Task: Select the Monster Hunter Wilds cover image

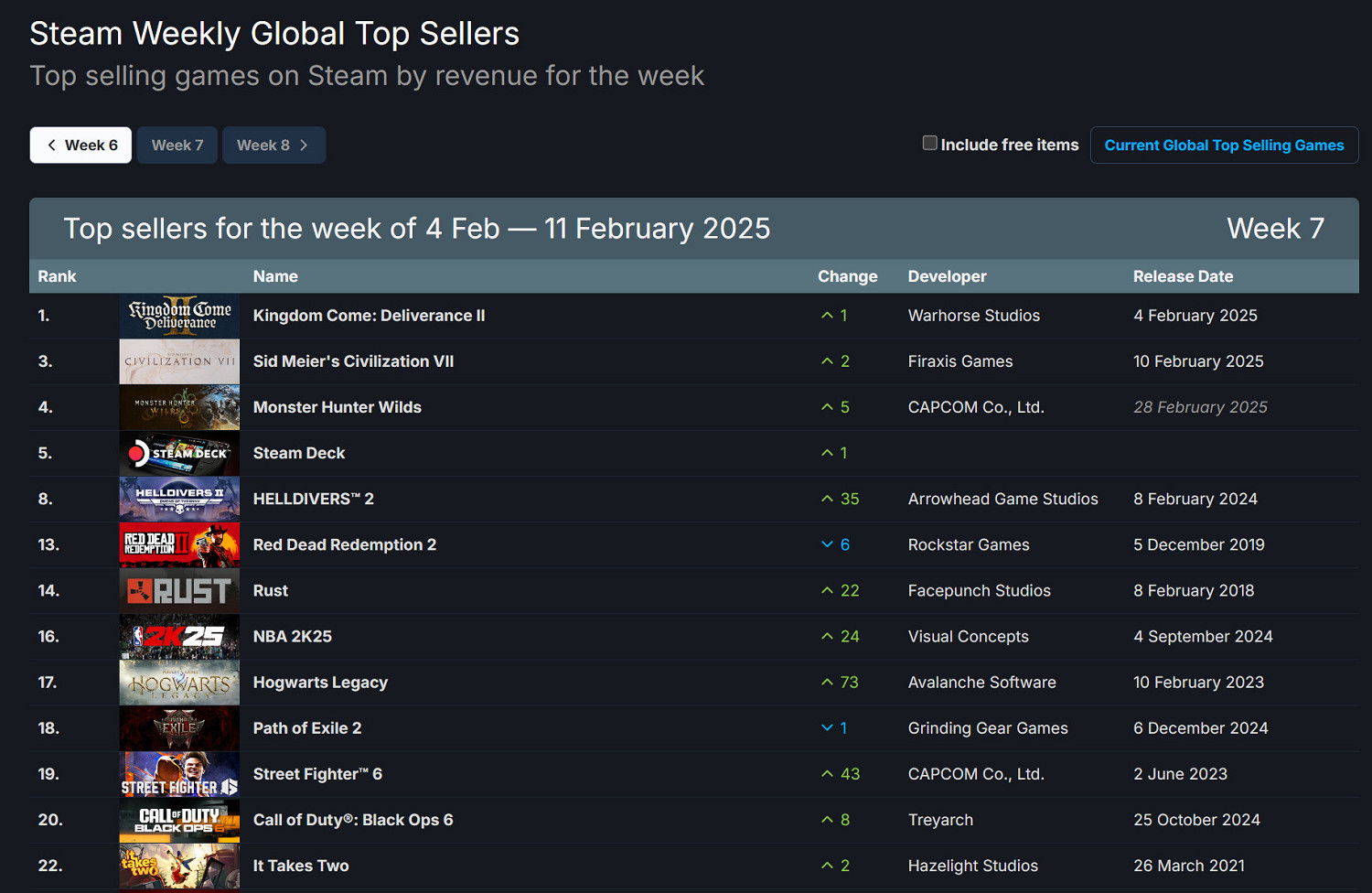Action: (x=179, y=407)
